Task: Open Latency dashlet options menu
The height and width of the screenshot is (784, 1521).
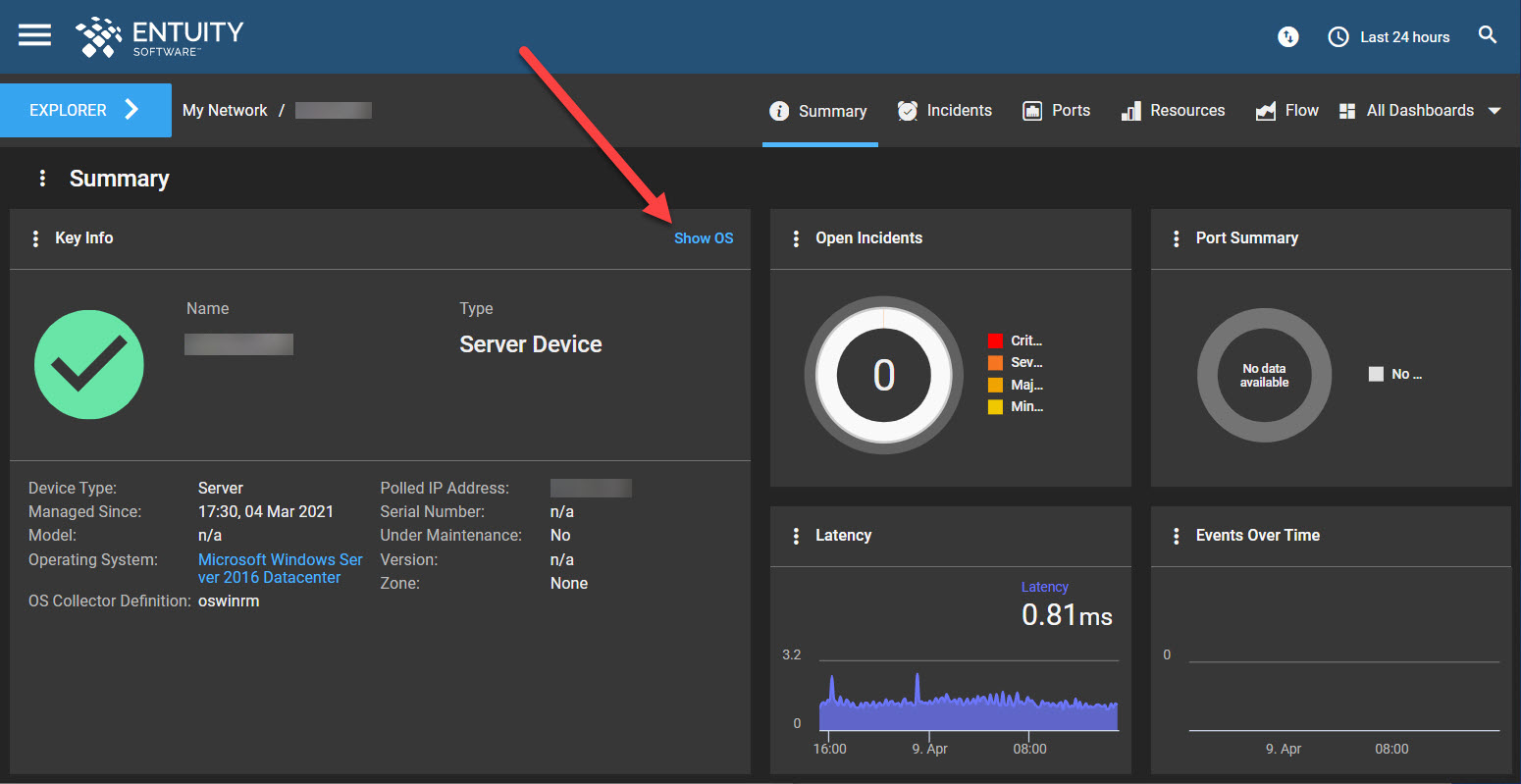Action: (x=796, y=536)
